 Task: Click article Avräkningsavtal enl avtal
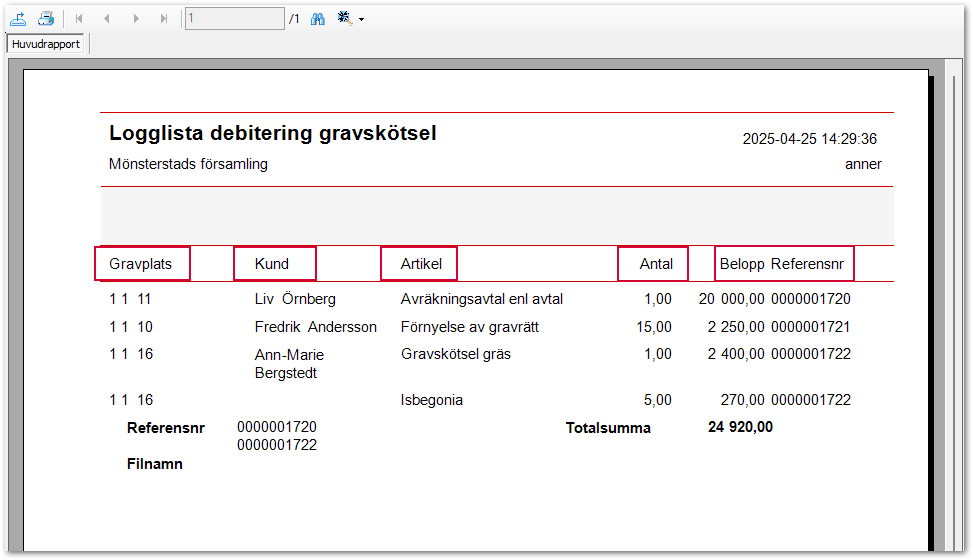click(482, 299)
